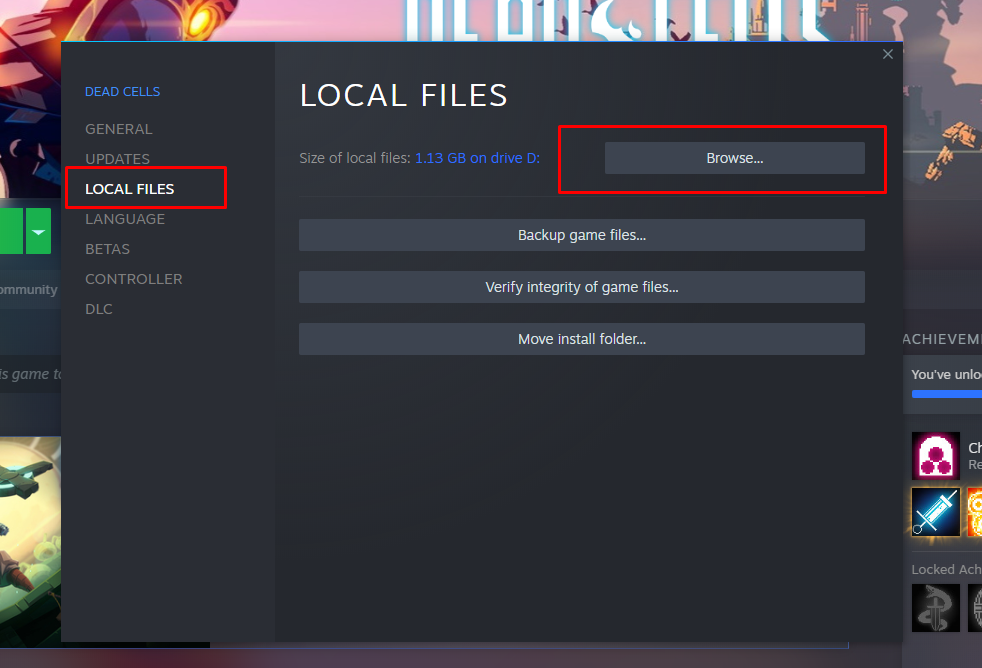Open the General settings section
The height and width of the screenshot is (668, 982).
coord(119,129)
